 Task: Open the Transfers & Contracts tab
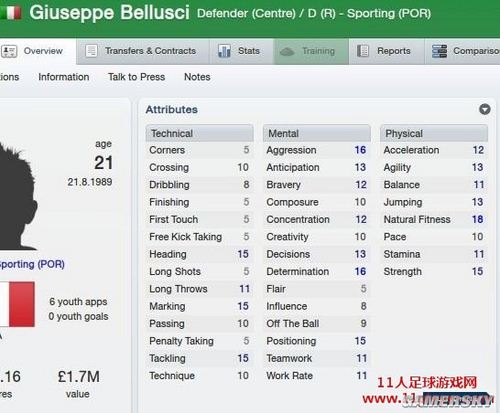click(x=143, y=51)
